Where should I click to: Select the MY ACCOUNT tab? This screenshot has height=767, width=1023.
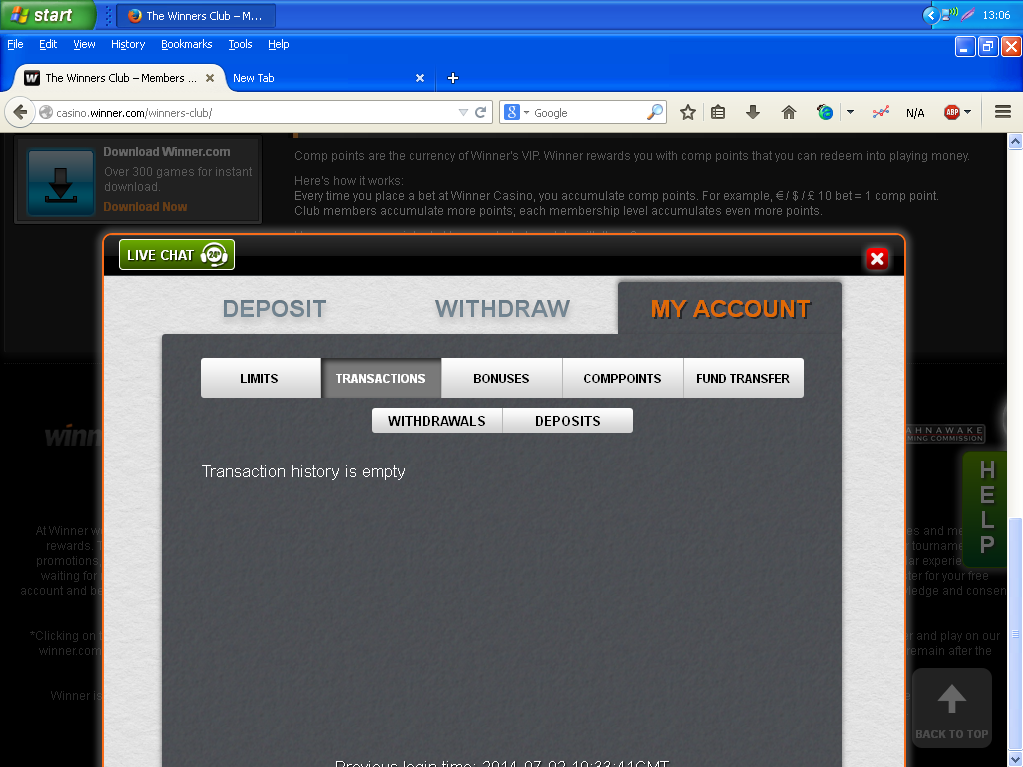click(x=730, y=308)
